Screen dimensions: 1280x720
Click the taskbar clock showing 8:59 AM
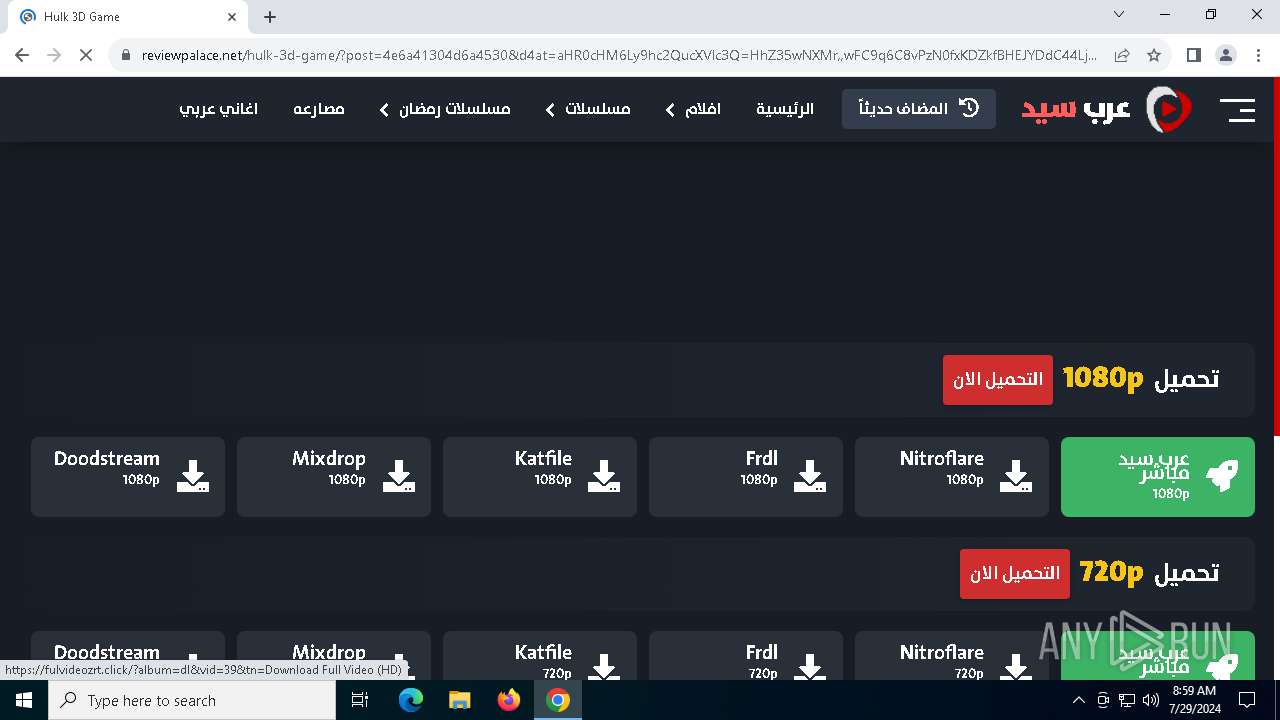(1193, 700)
